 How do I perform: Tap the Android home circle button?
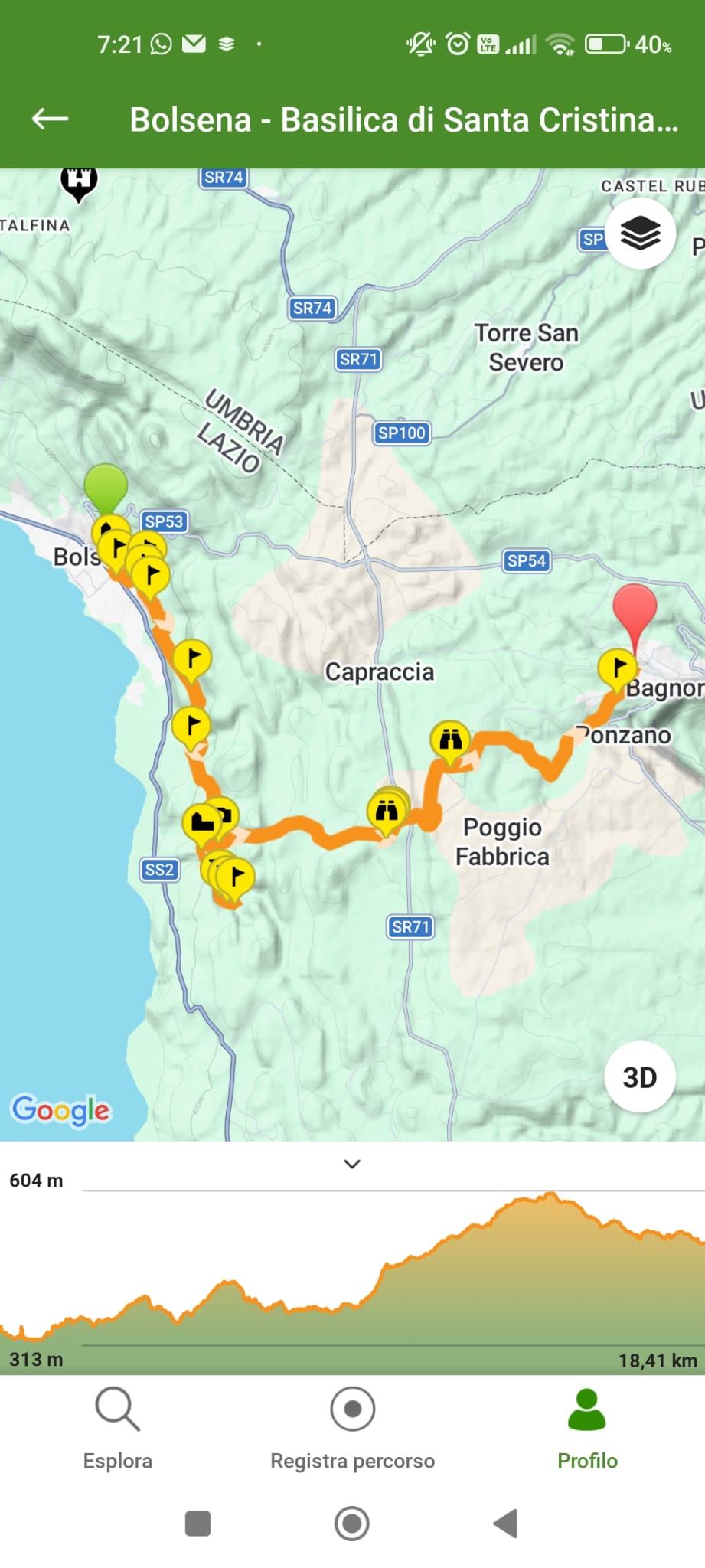[x=352, y=1523]
